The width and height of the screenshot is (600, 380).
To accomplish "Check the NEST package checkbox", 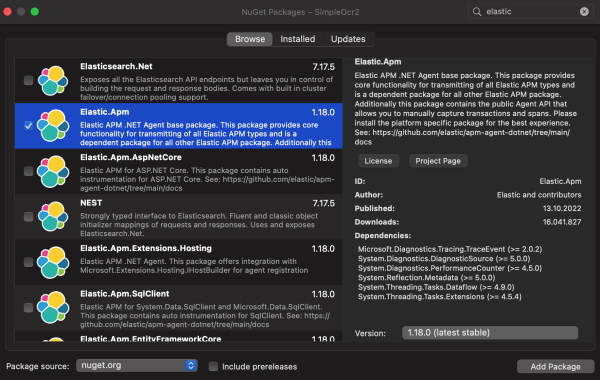I will 28,217.
